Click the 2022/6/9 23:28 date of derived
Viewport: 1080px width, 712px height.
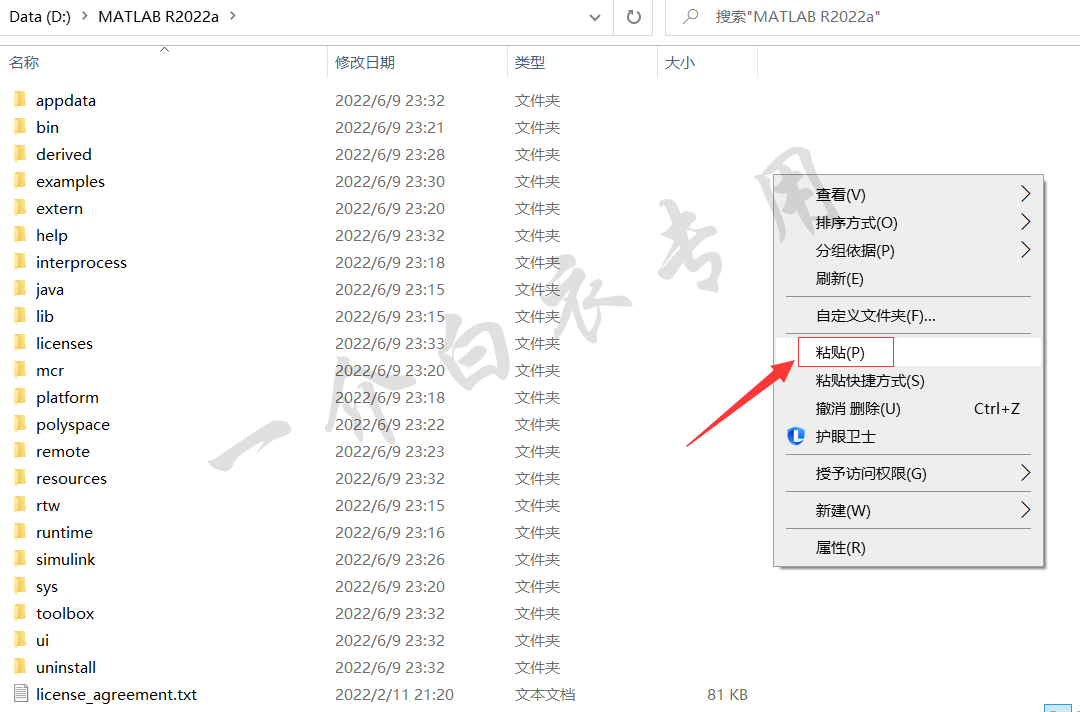[390, 154]
